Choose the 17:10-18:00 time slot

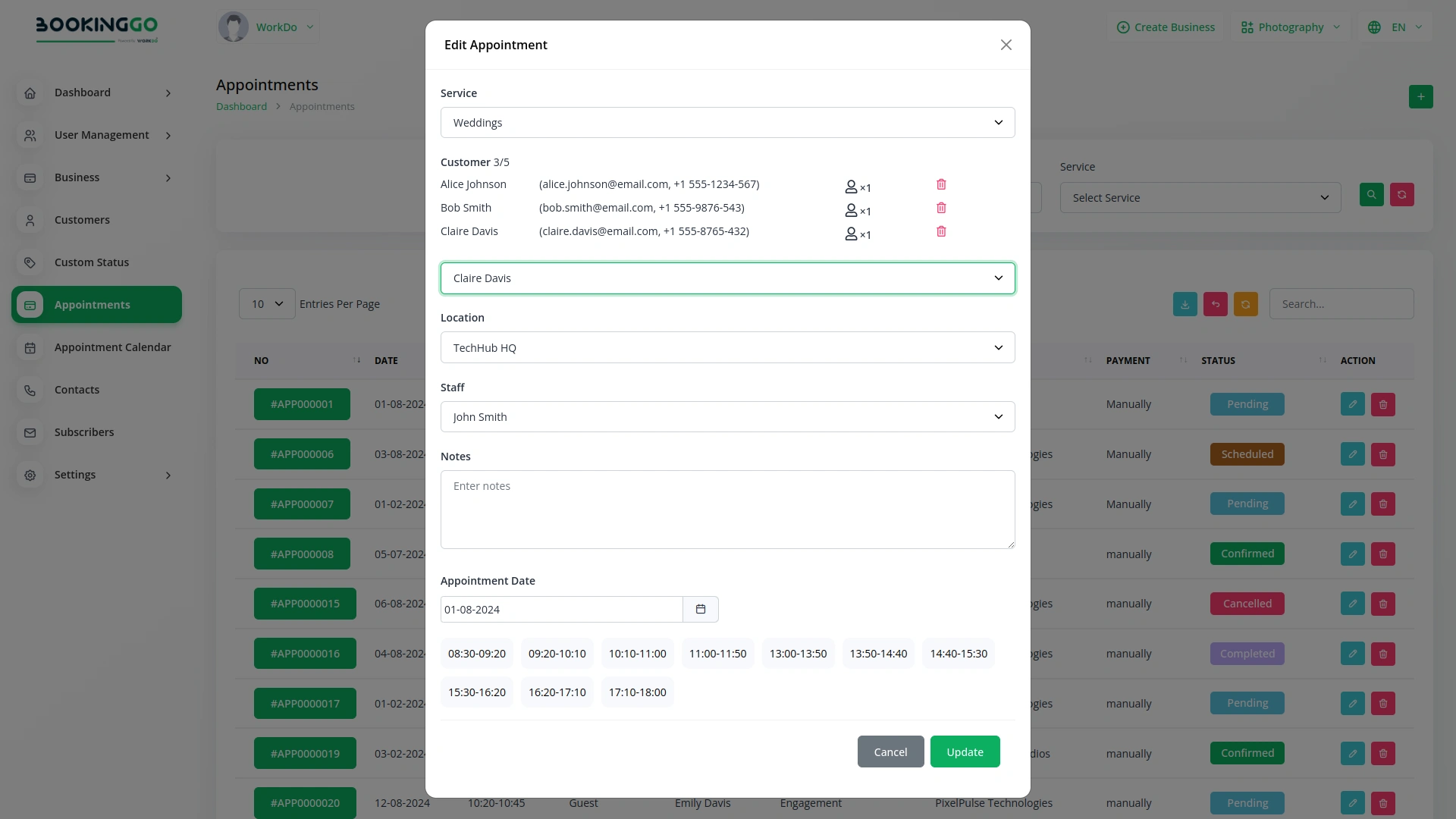637,692
